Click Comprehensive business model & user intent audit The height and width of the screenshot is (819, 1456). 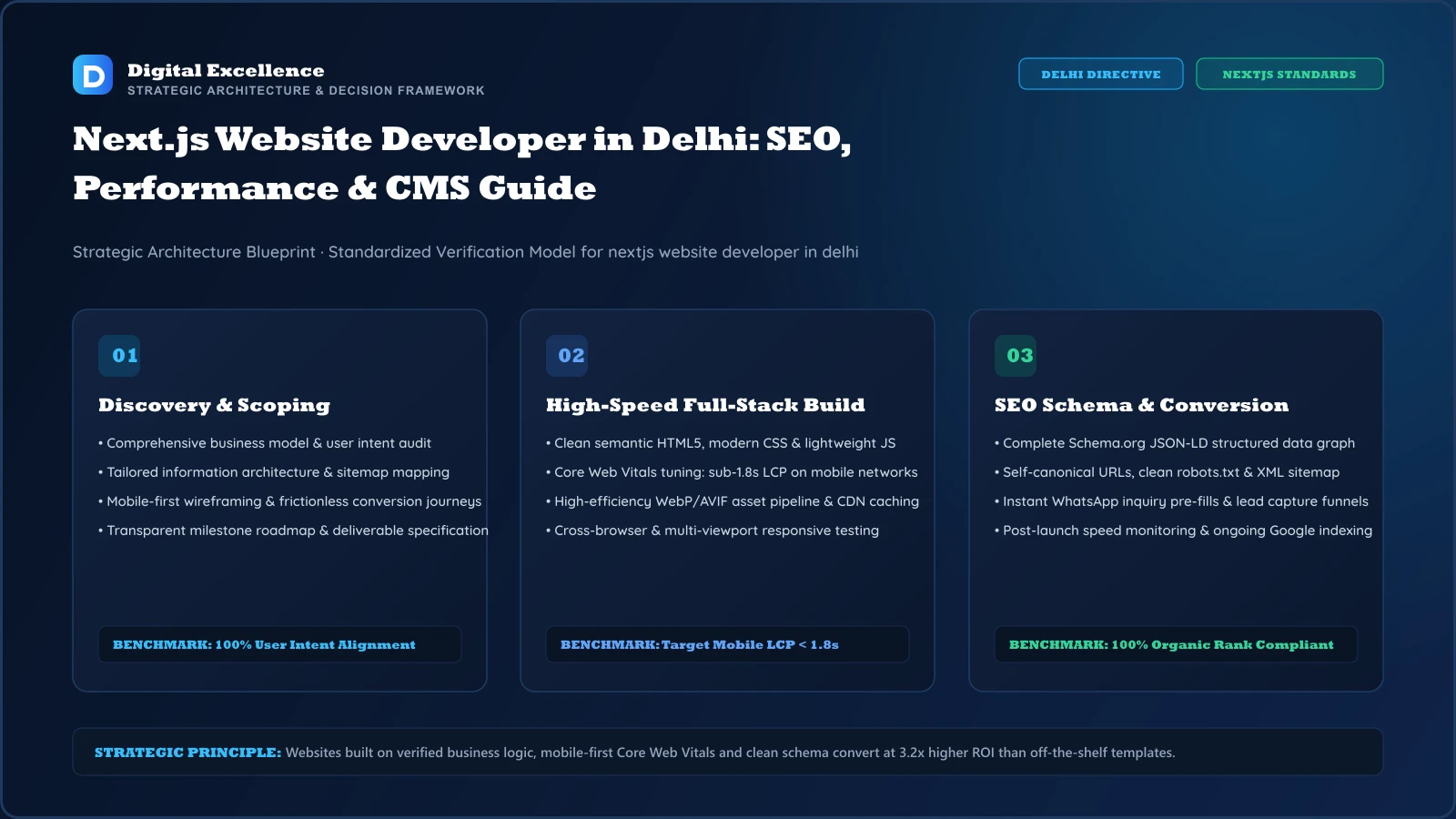pyautogui.click(x=265, y=443)
